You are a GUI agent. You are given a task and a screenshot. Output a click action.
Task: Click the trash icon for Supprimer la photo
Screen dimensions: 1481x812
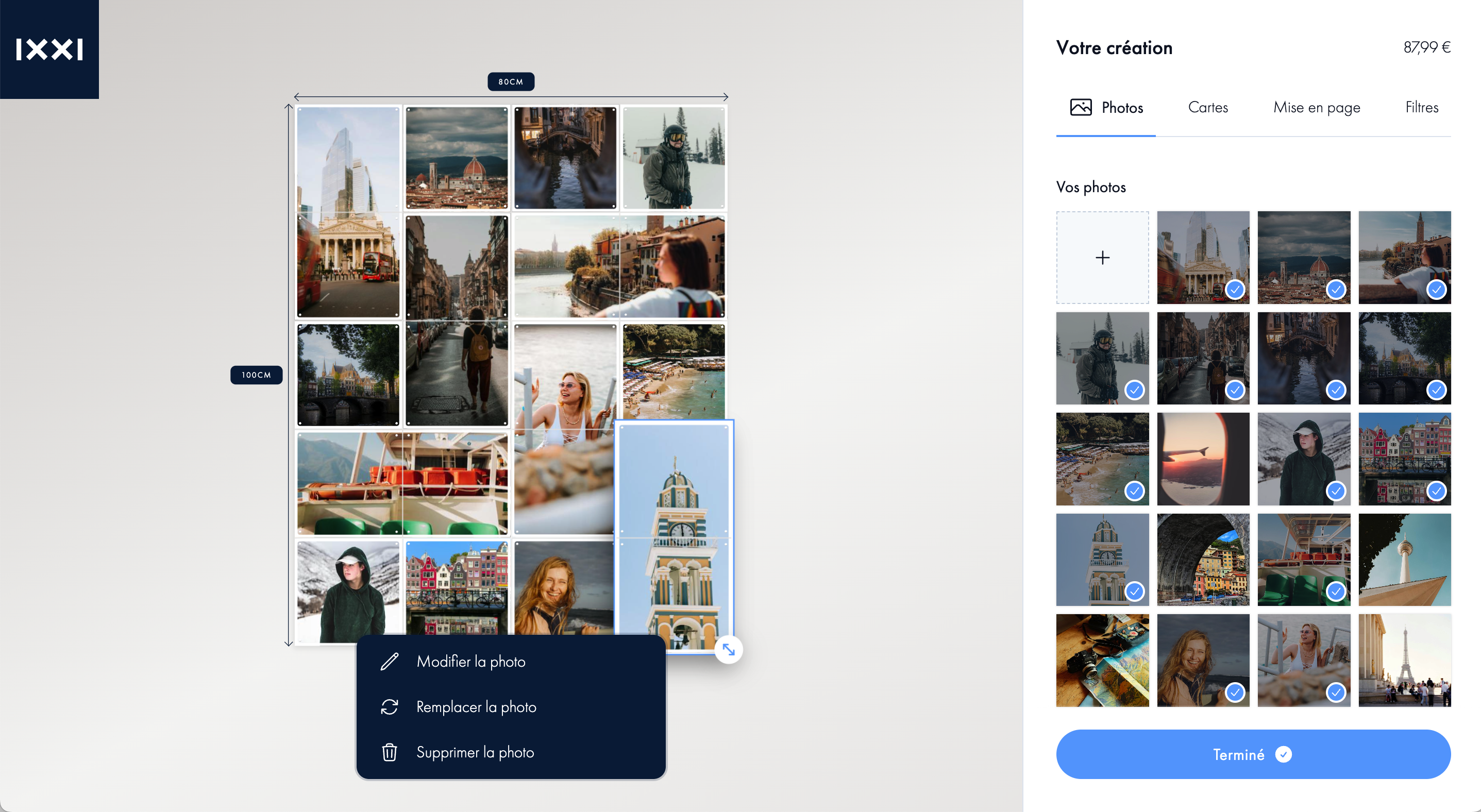pyautogui.click(x=389, y=752)
